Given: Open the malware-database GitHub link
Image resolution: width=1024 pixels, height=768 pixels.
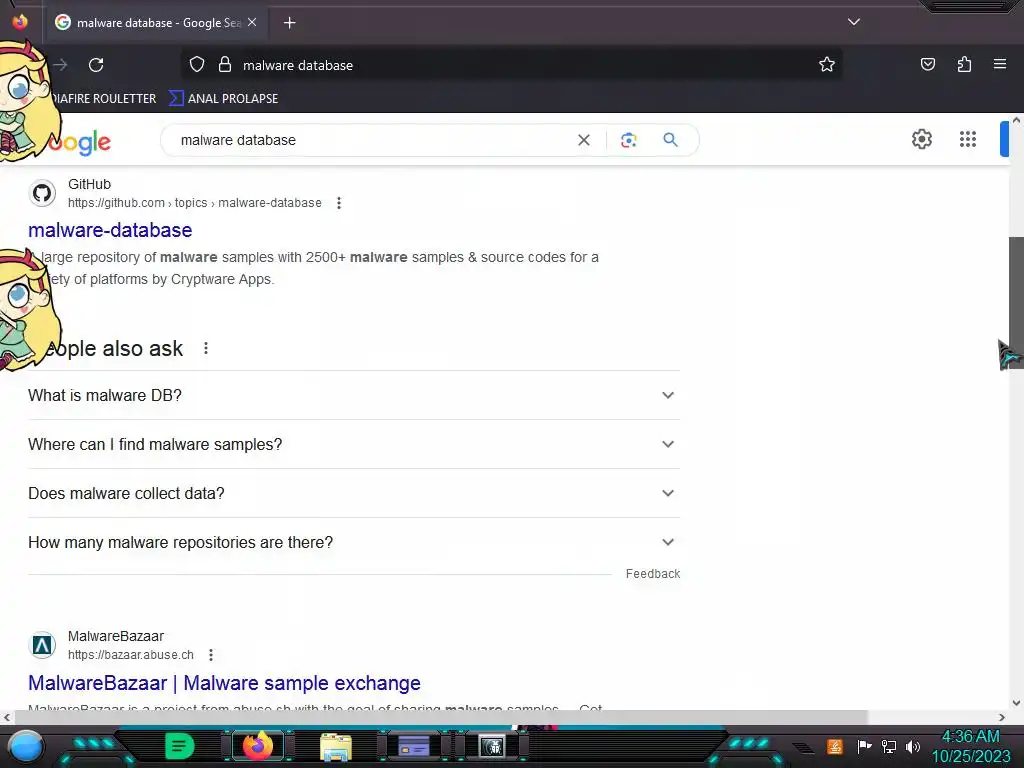Looking at the screenshot, I should coord(110,230).
